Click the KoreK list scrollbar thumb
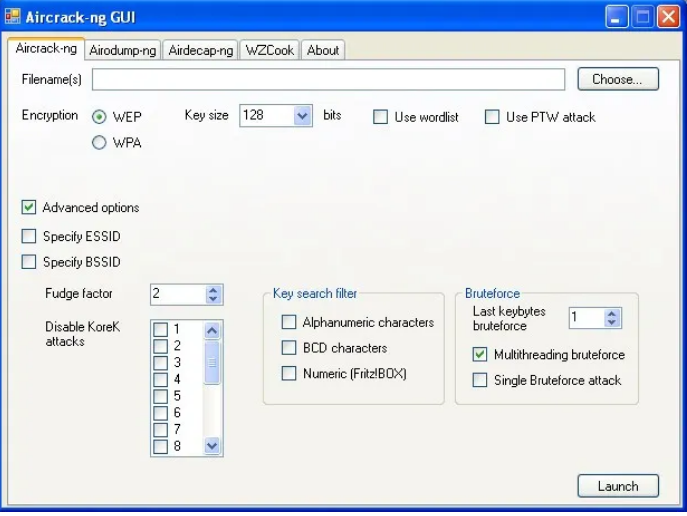The width and height of the screenshot is (687, 516). [212, 363]
